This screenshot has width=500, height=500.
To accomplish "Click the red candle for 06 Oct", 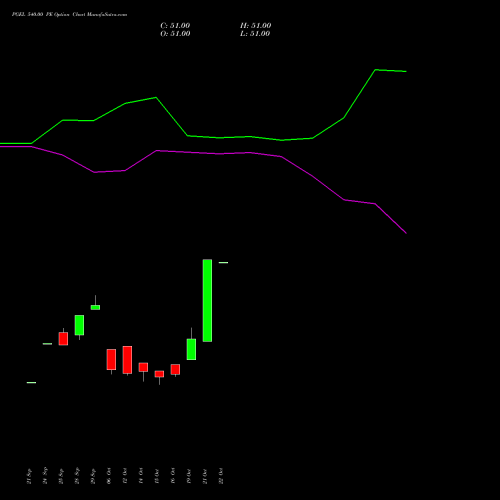I will click(x=111, y=359).
